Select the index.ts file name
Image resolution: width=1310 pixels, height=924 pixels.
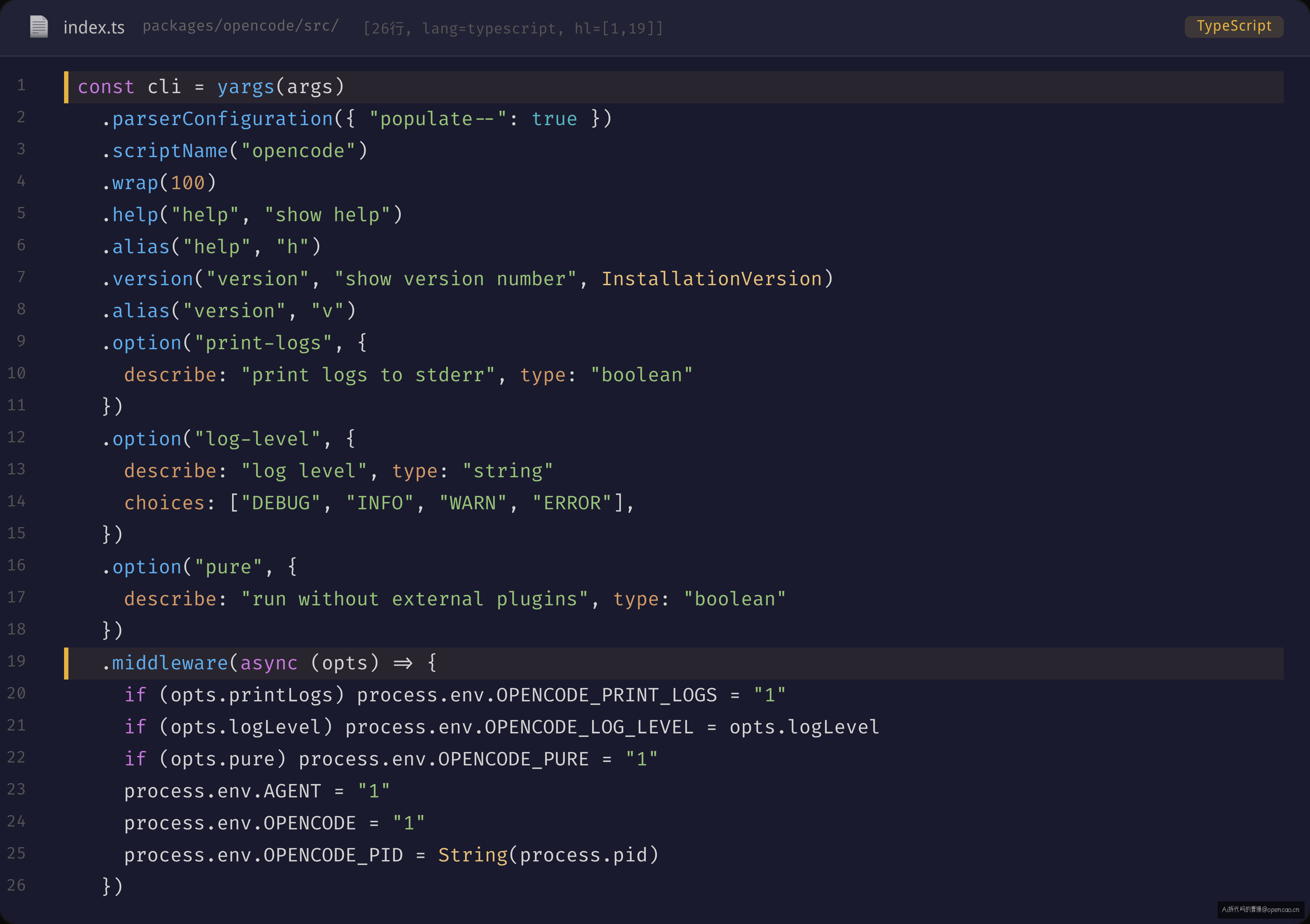pos(94,27)
